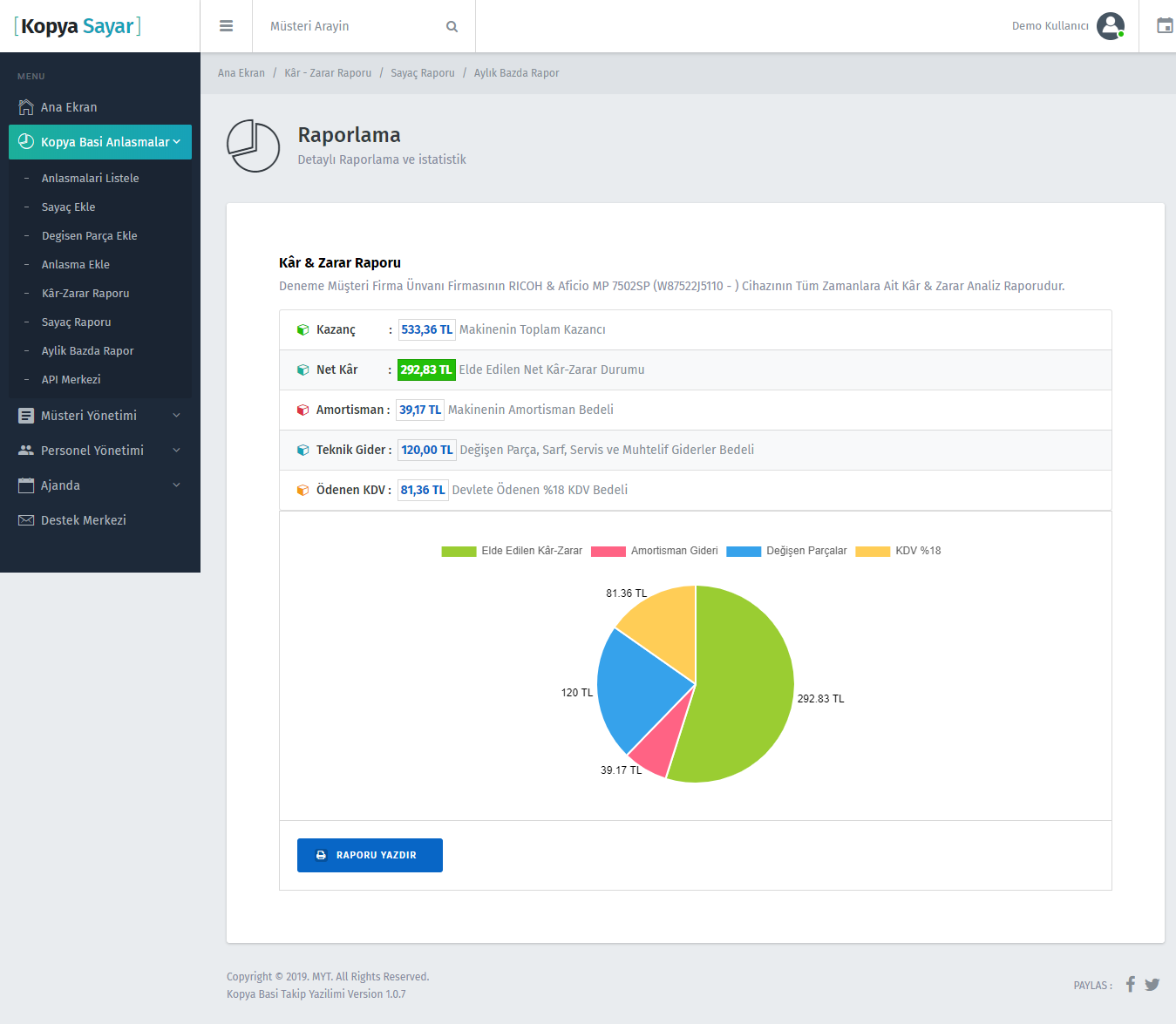
Task: Click the Ana Ekran home icon
Action: (26, 107)
